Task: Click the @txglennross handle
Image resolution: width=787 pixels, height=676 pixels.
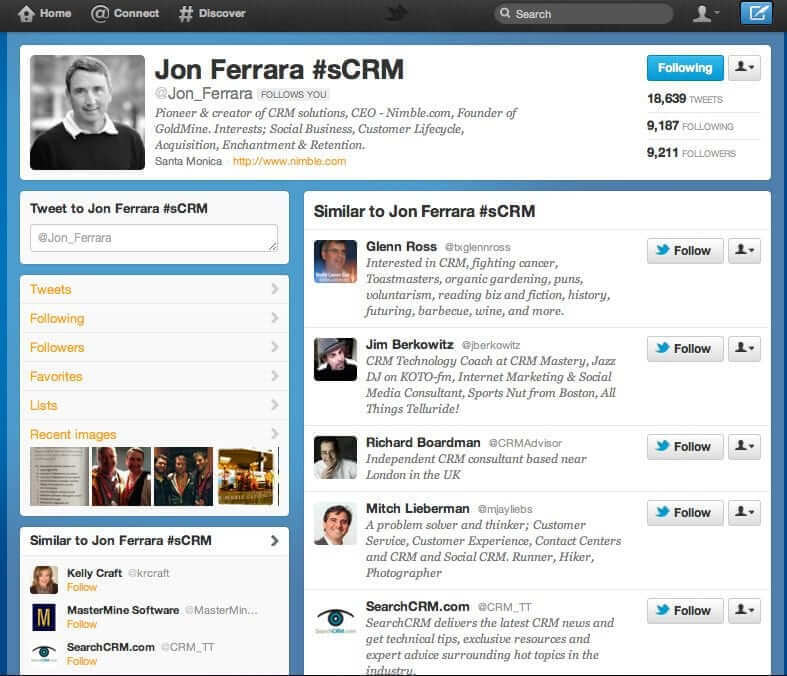Action: pyautogui.click(x=477, y=247)
